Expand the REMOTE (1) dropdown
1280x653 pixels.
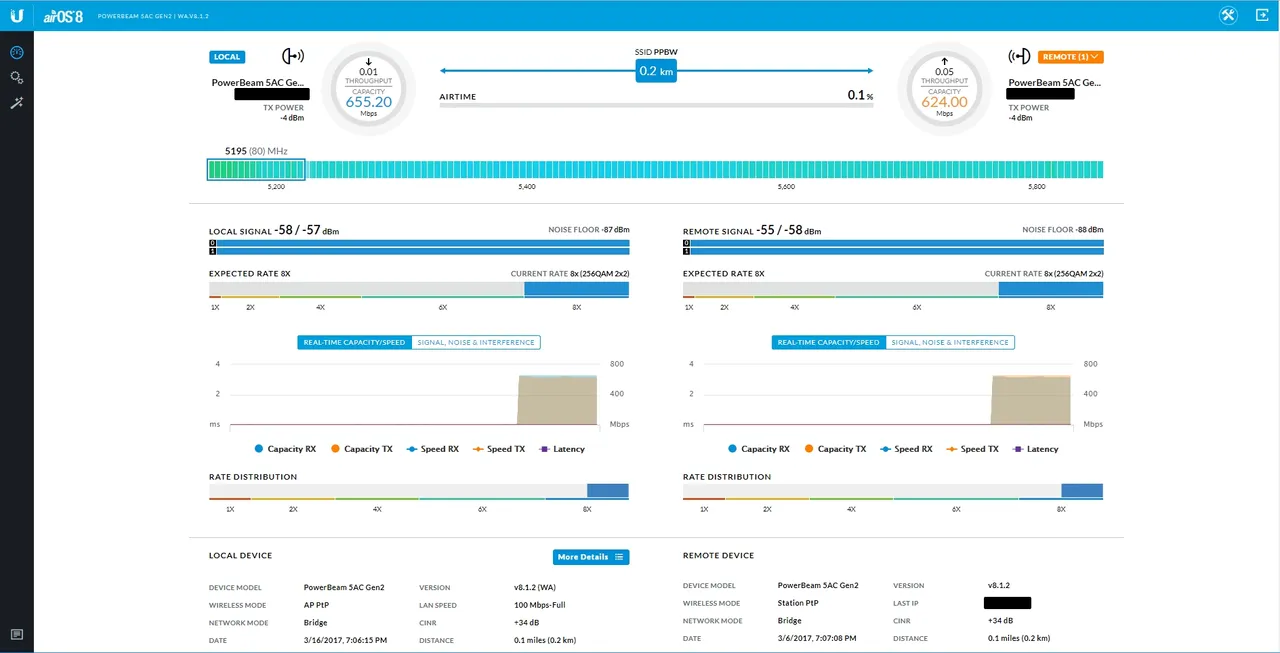1071,57
